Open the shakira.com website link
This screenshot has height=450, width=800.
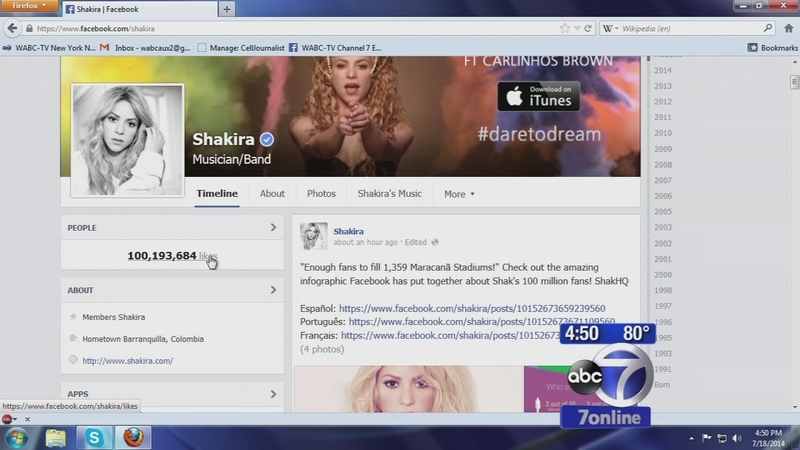(x=128, y=361)
